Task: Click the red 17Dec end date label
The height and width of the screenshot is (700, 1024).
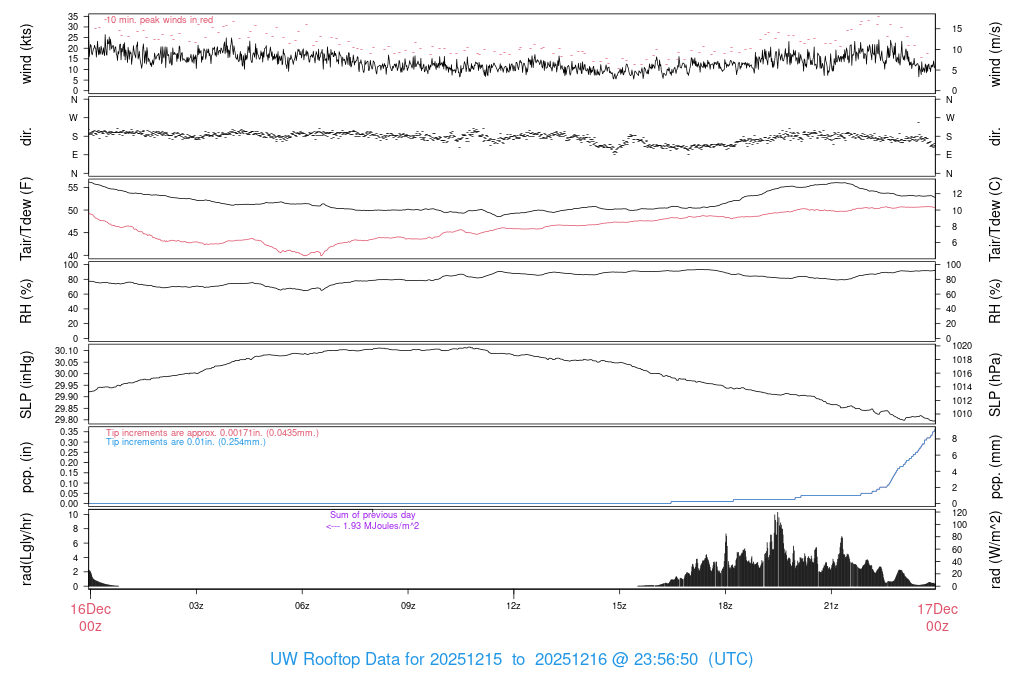Action: point(936,609)
